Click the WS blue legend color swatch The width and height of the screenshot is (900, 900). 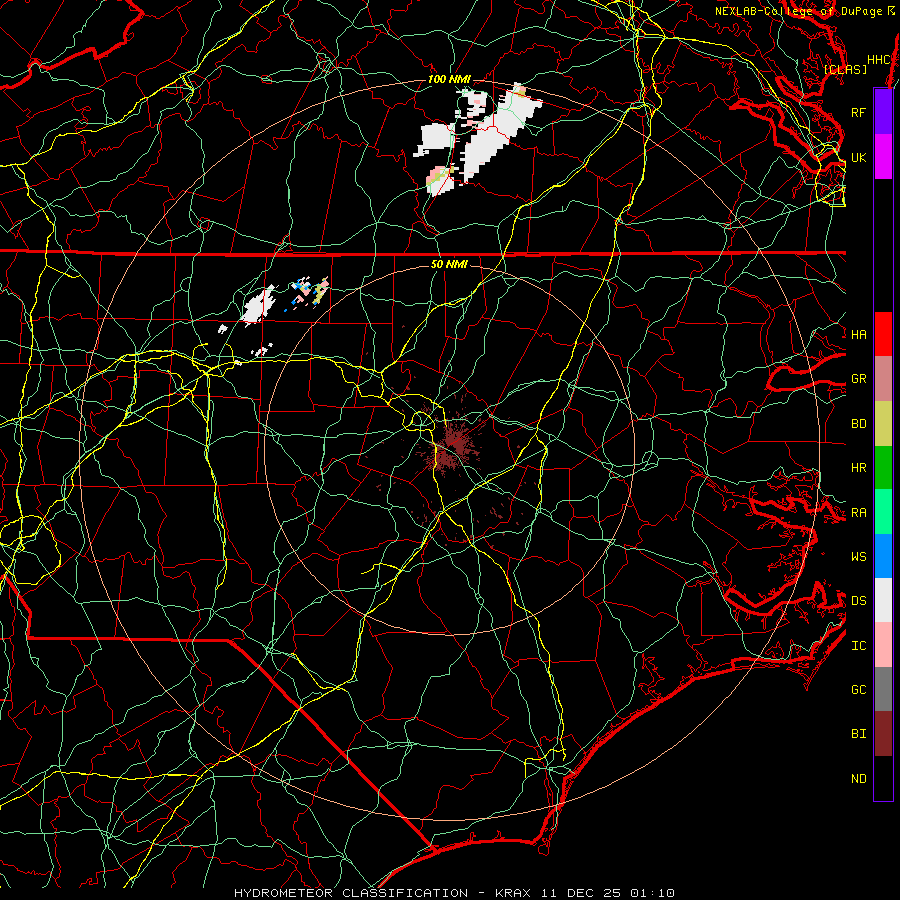pos(883,556)
